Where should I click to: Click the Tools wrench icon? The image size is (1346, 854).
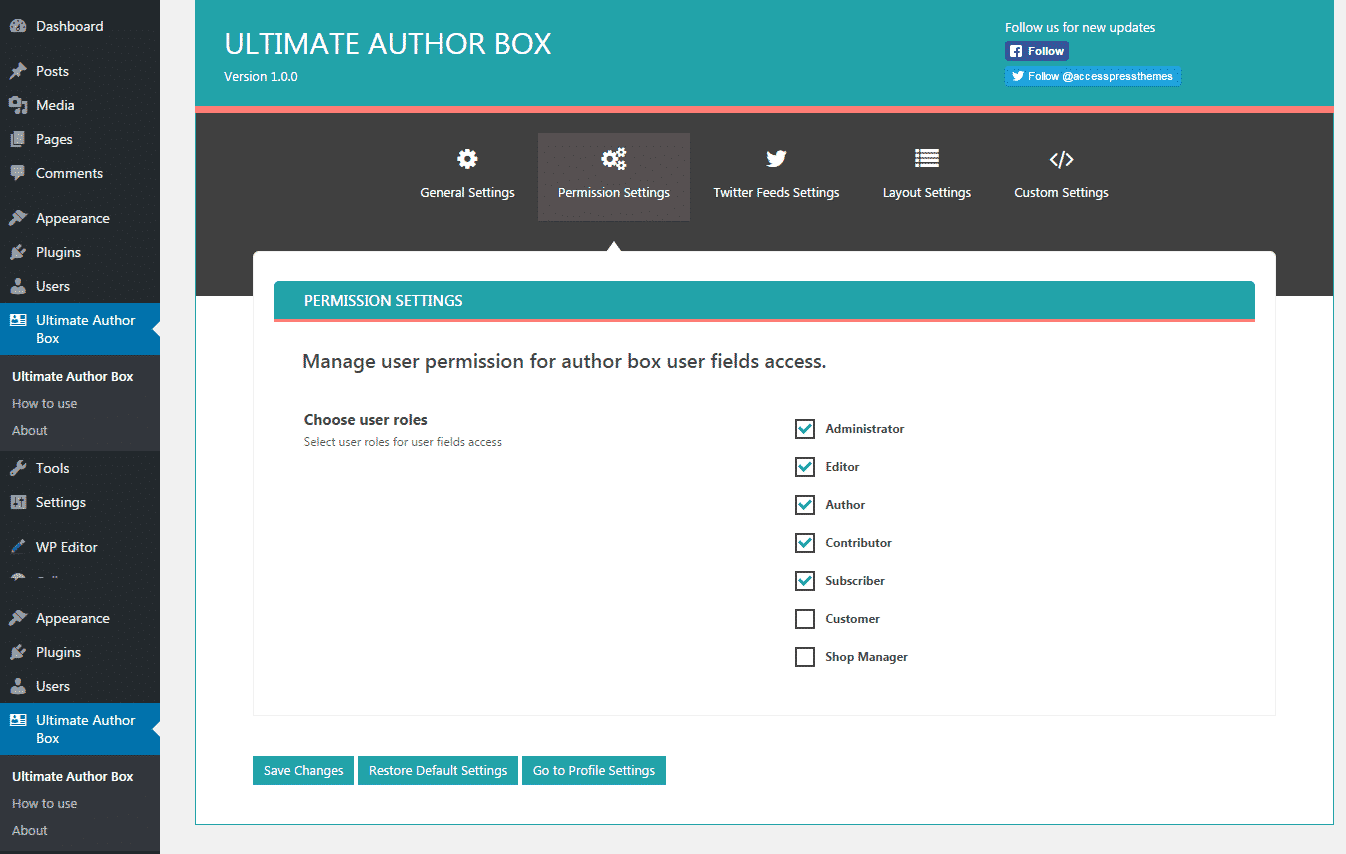click(x=18, y=468)
